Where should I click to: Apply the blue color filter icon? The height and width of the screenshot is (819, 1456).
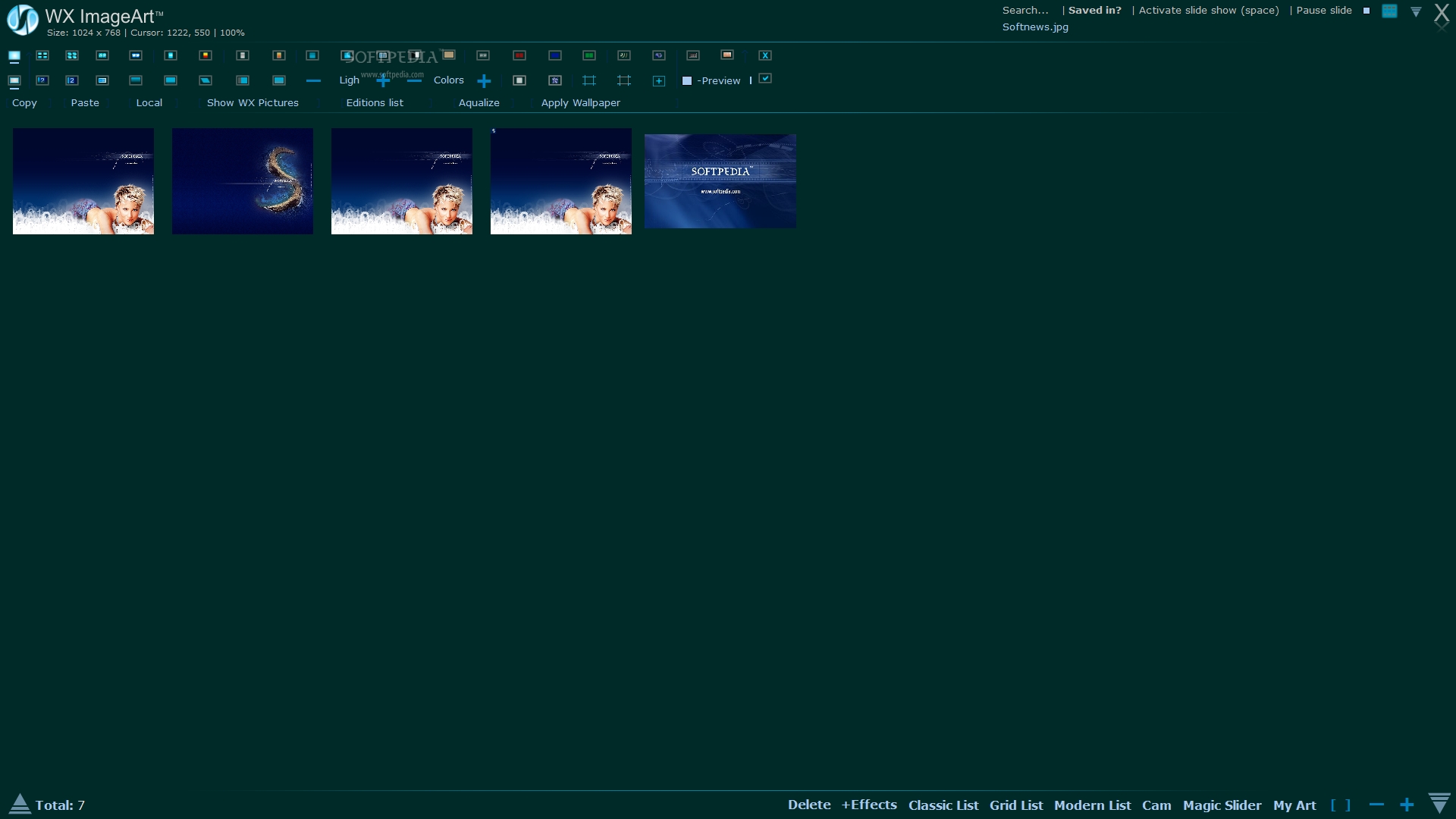[x=555, y=55]
